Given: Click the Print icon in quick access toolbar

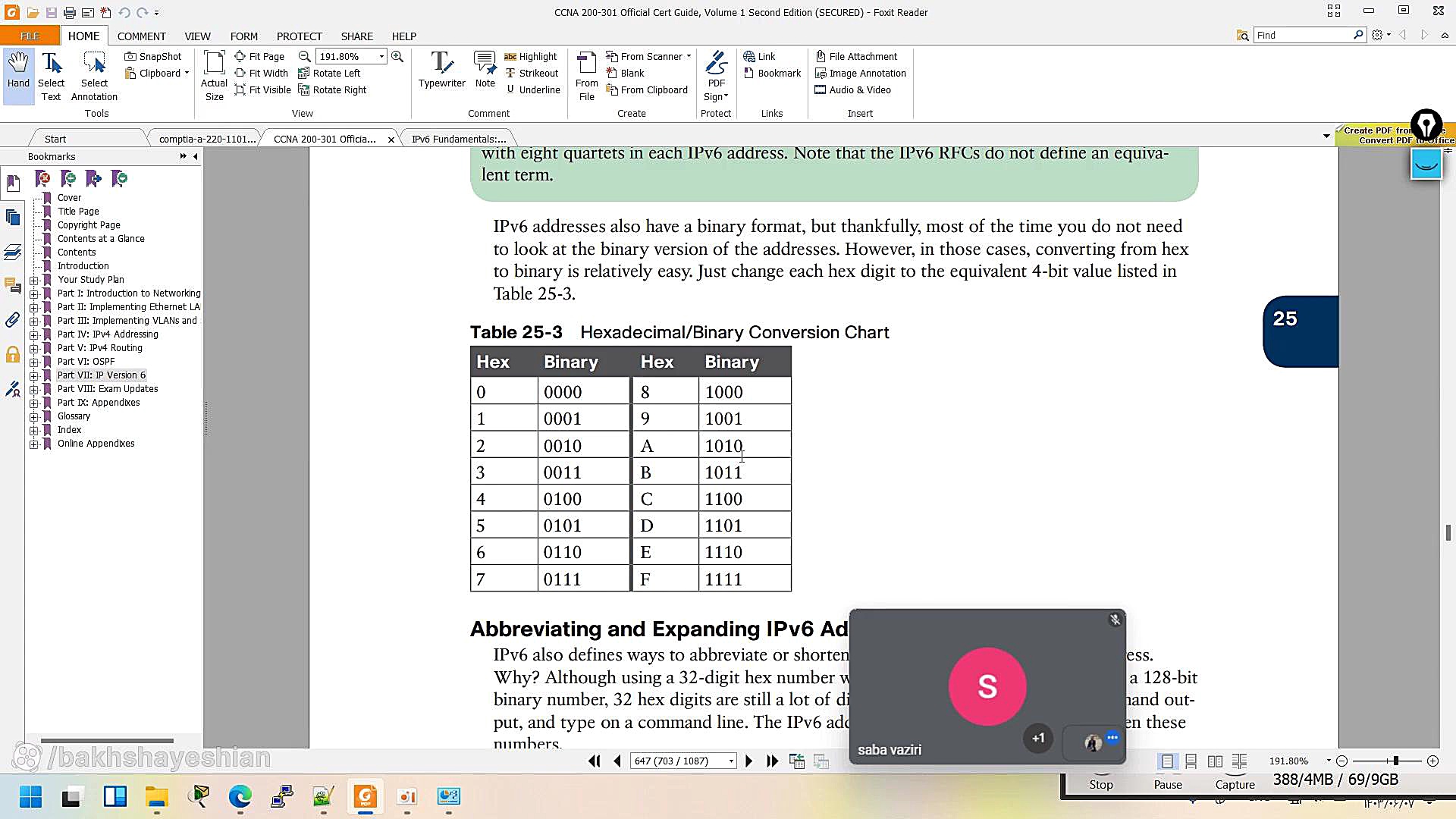Looking at the screenshot, I should pyautogui.click(x=69, y=13).
